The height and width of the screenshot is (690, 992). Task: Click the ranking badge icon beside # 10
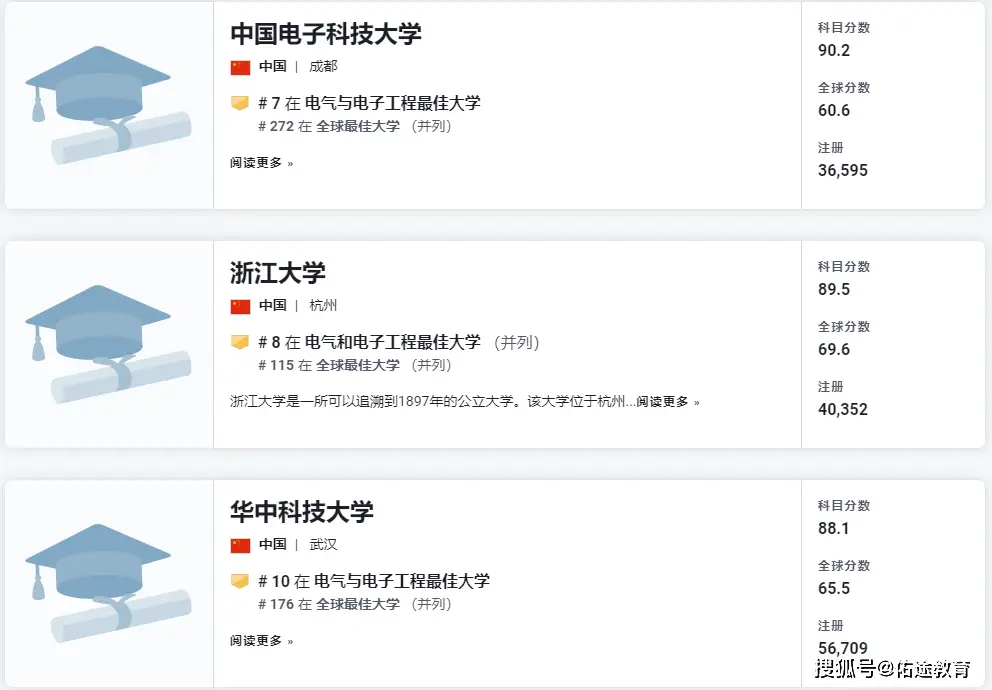coord(240,581)
